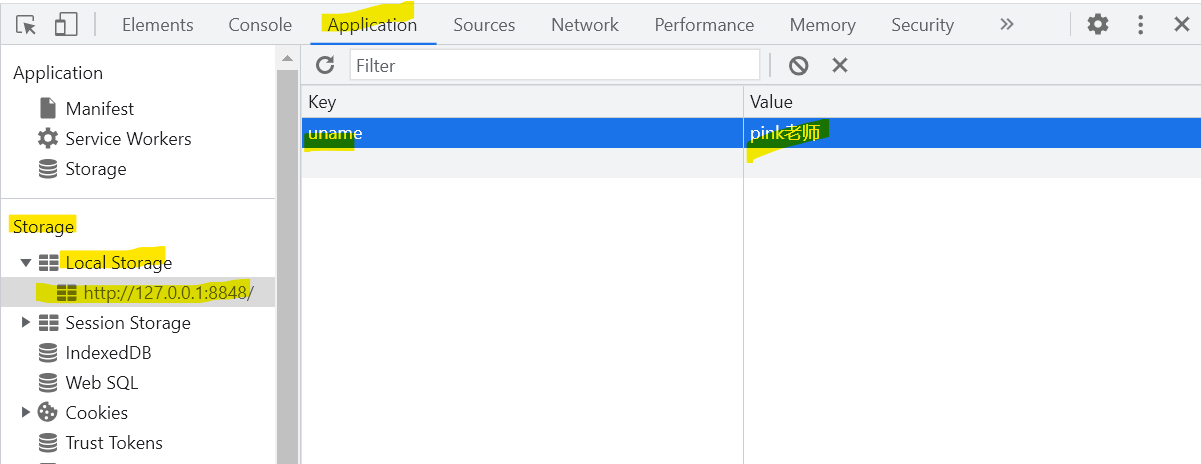This screenshot has height=464, width=1201.
Task: Open DevTools settings gear
Action: 1098,24
